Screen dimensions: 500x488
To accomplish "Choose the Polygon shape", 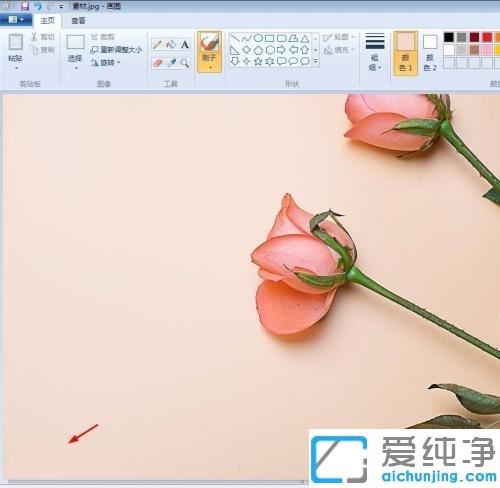I will [293, 38].
